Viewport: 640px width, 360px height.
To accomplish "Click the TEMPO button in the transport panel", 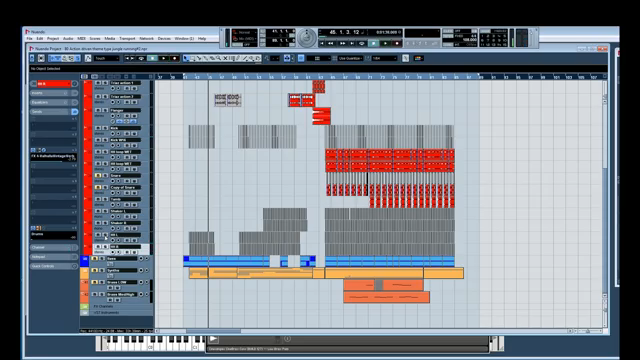I will (x=448, y=36).
